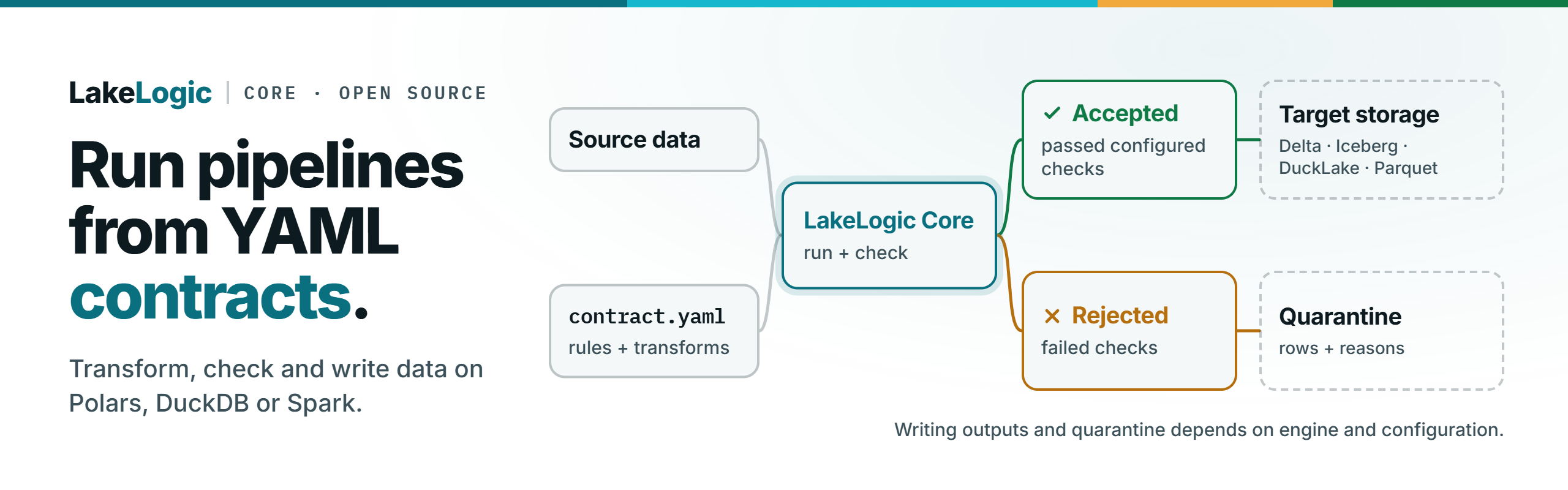Image resolution: width=1568 pixels, height=490 pixels.
Task: Click the LakeLogic logo wordmark
Action: tap(140, 93)
